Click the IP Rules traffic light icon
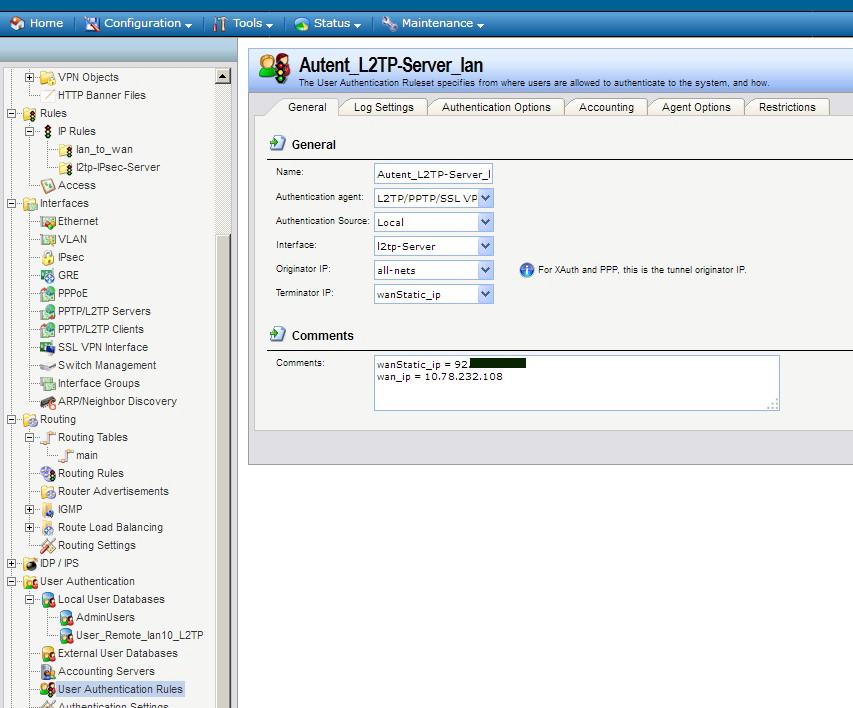The width and height of the screenshot is (853, 708). pyautogui.click(x=48, y=132)
